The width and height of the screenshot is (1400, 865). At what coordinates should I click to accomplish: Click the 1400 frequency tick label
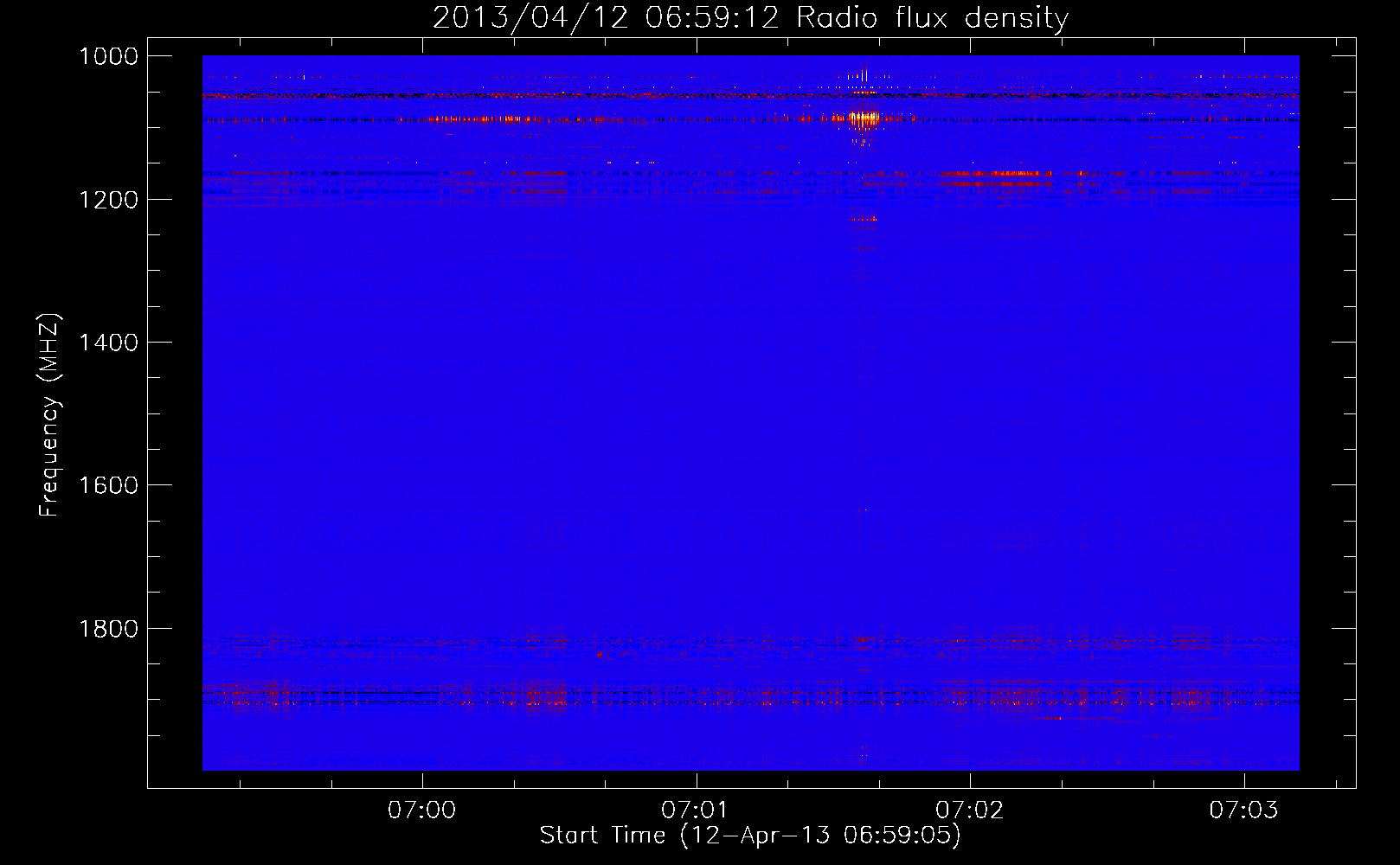pyautogui.click(x=108, y=343)
